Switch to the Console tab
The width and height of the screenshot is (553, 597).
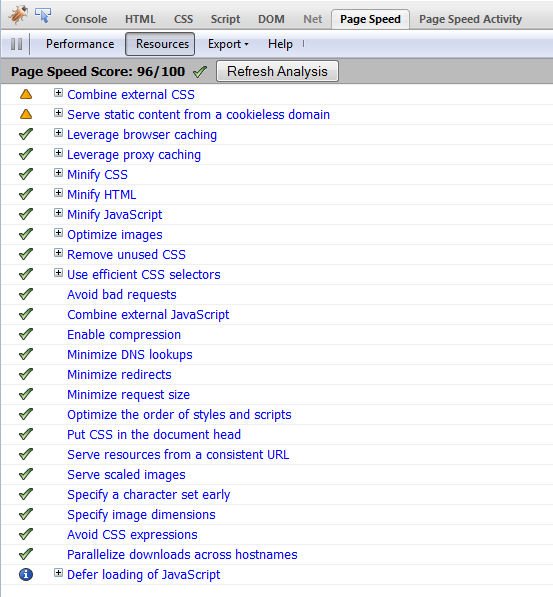(86, 19)
